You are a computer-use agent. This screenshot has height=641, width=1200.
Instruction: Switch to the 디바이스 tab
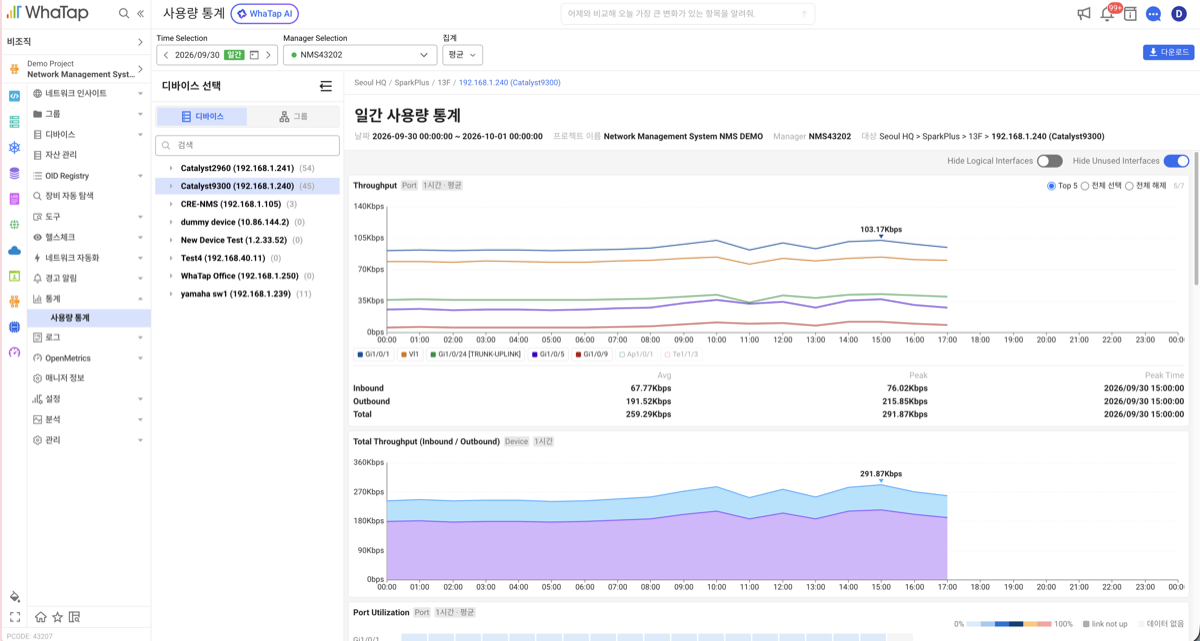[x=202, y=117]
